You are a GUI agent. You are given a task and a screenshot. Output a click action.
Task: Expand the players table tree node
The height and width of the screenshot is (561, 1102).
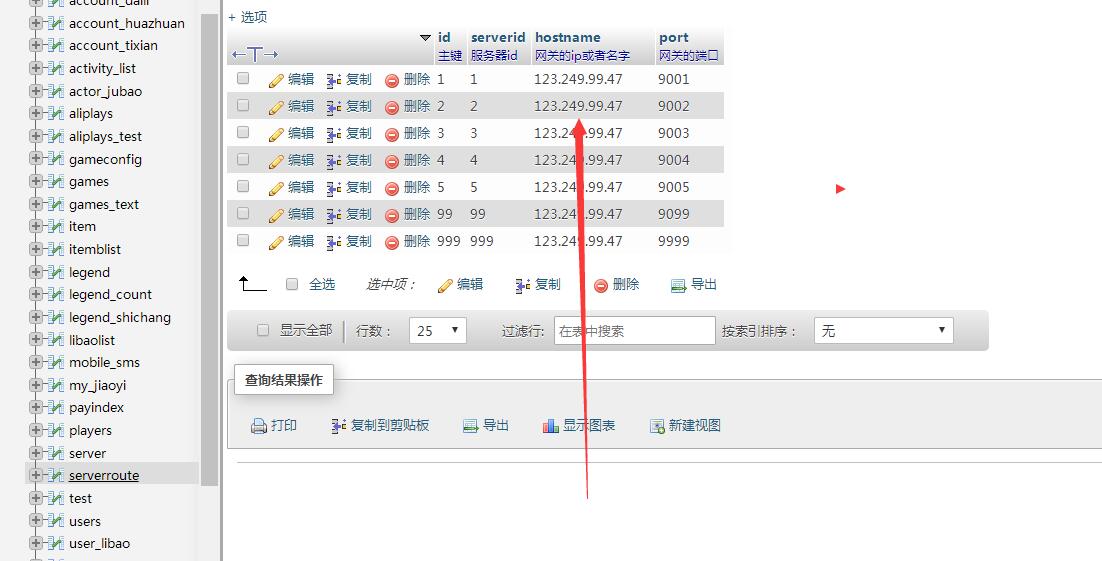pyautogui.click(x=36, y=430)
